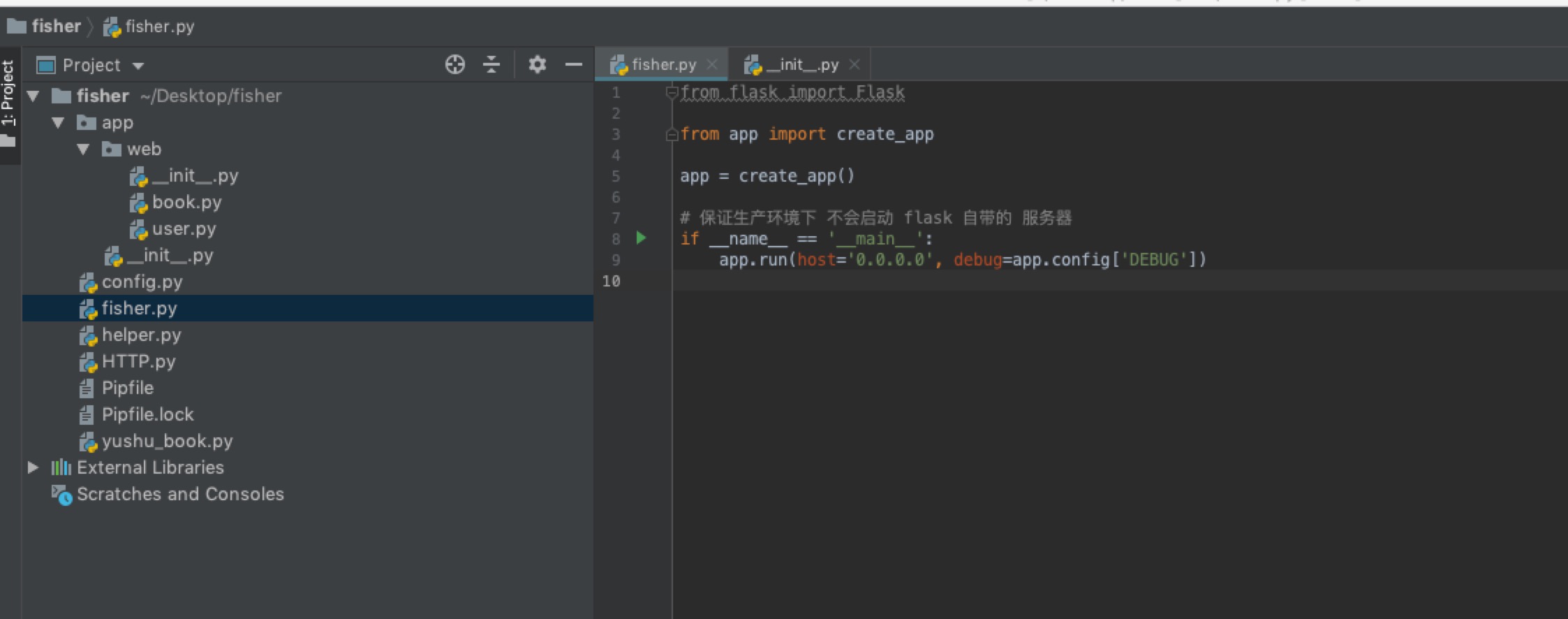The image size is (1568, 619).
Task: Open Project panel settings gear
Action: (x=537, y=65)
